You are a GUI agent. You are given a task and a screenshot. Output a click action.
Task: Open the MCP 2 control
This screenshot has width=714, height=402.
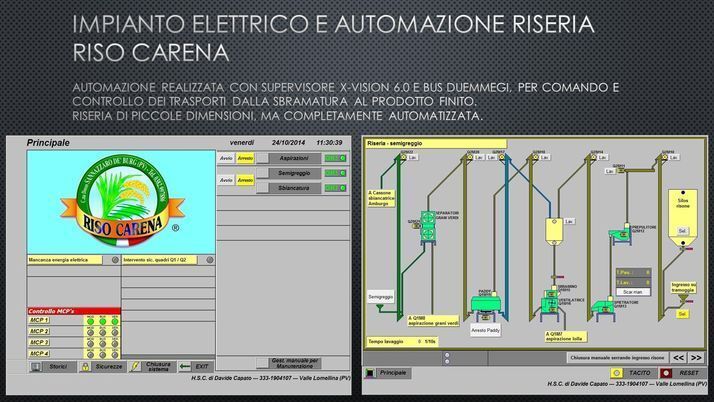(39, 331)
